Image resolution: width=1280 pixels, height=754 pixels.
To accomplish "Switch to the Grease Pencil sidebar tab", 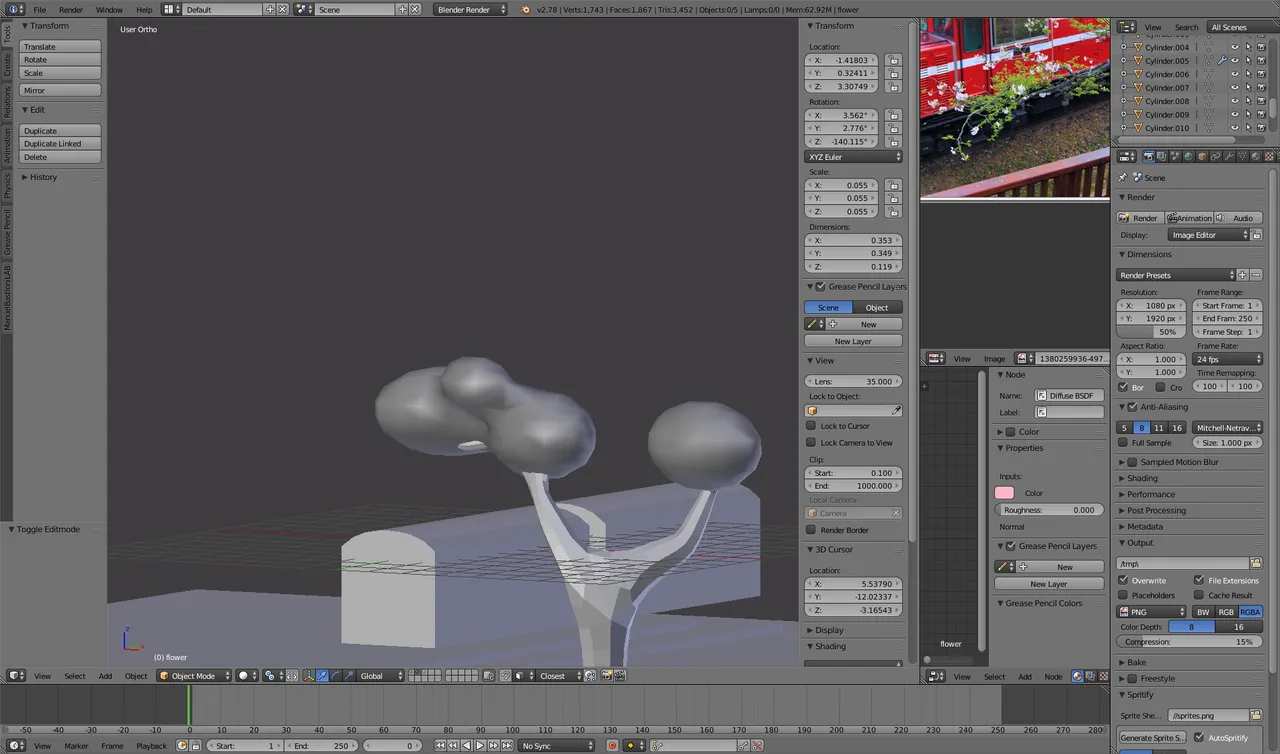I will point(7,232).
